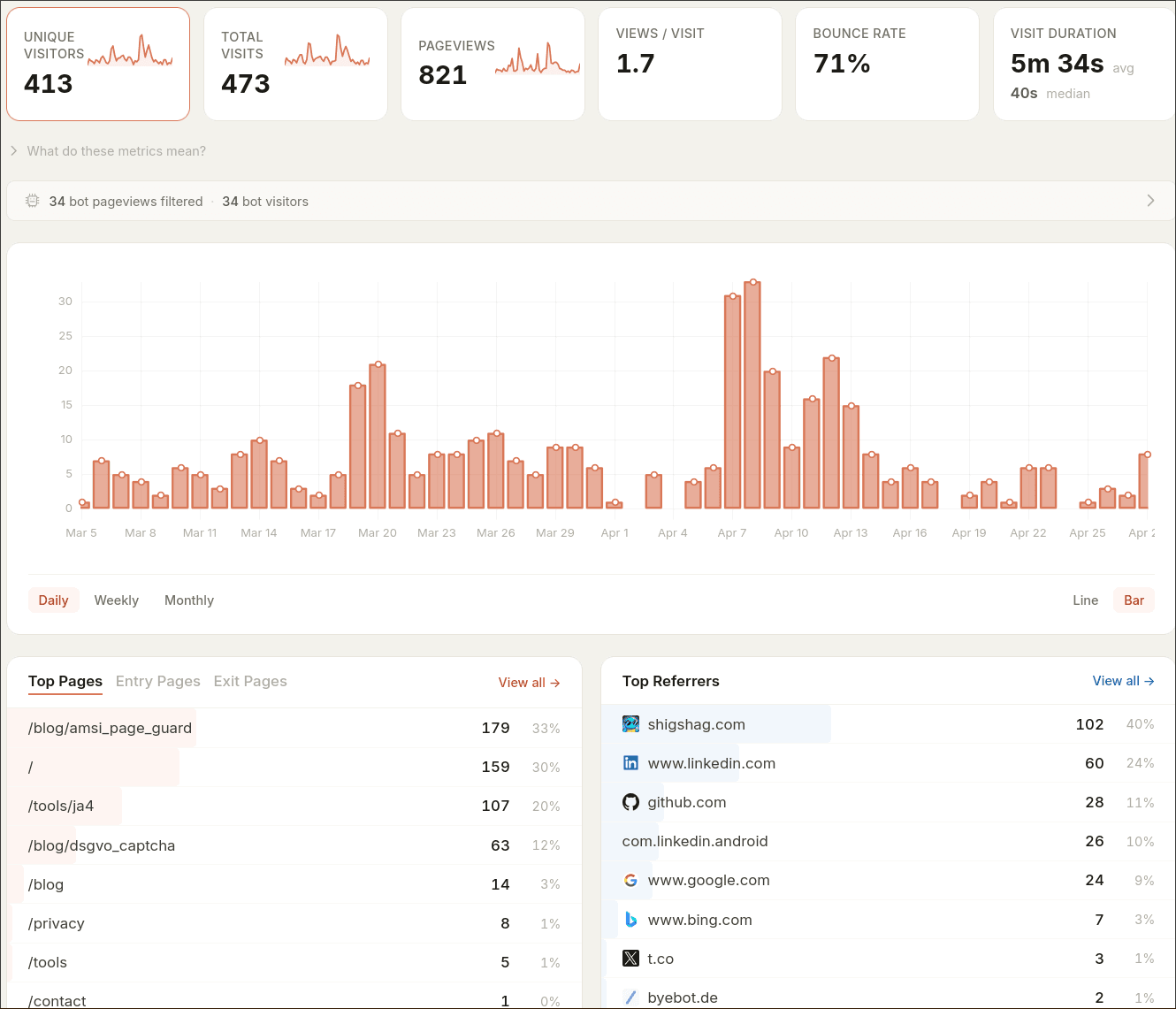Select the Bounce Rate card
This screenshot has width=1176, height=1009.
(x=887, y=64)
